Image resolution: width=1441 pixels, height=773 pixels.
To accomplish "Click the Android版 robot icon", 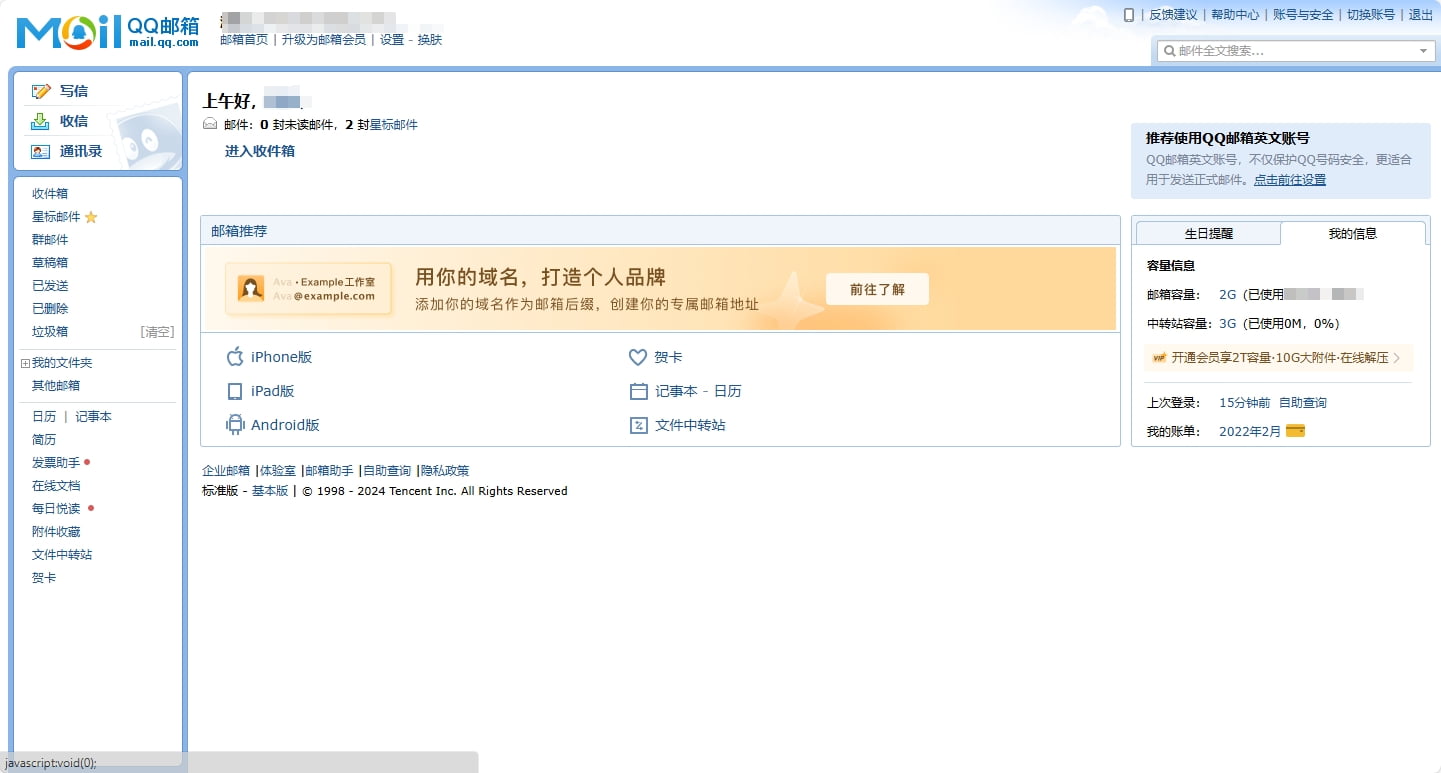I will pyautogui.click(x=235, y=425).
